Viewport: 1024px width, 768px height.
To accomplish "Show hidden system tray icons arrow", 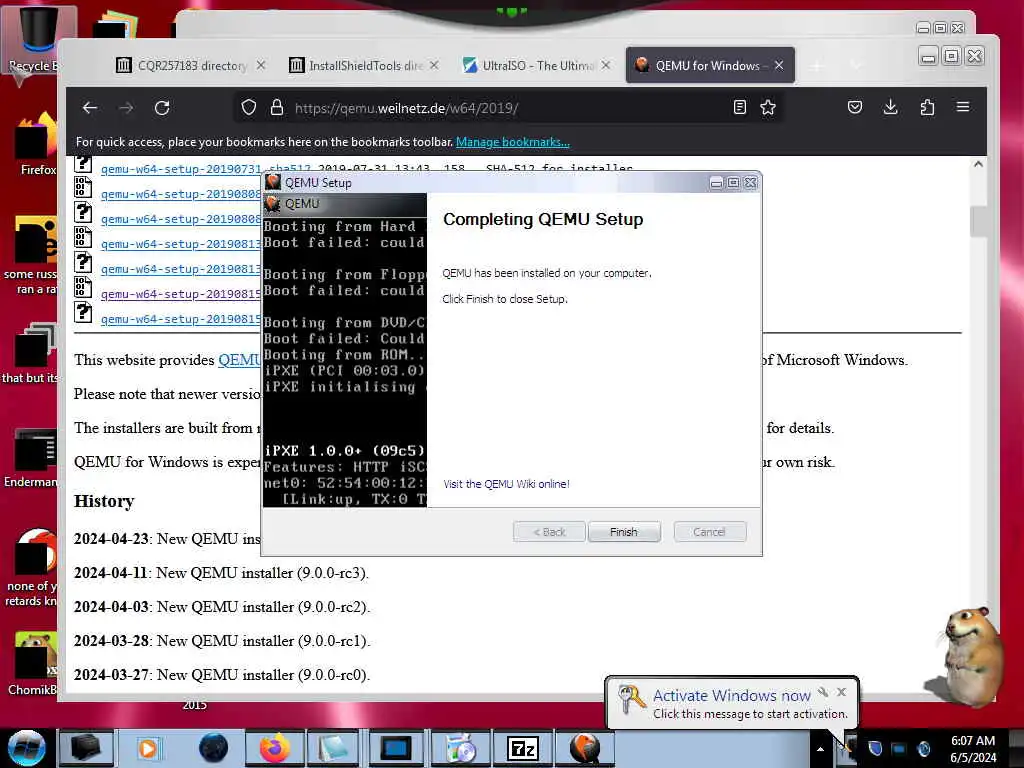I will [820, 749].
